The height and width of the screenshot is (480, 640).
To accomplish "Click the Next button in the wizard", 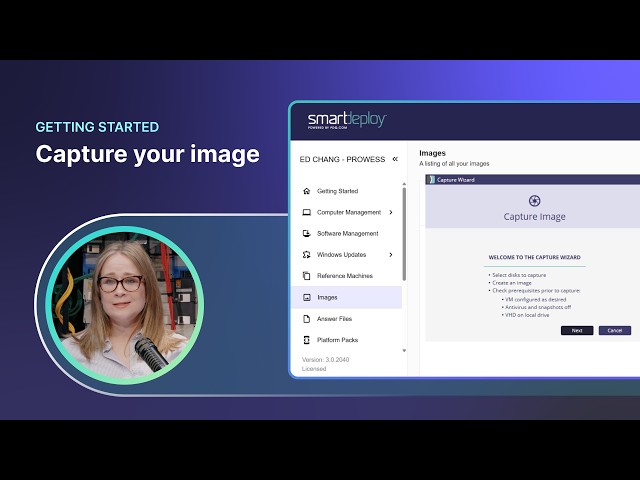I will point(577,331).
